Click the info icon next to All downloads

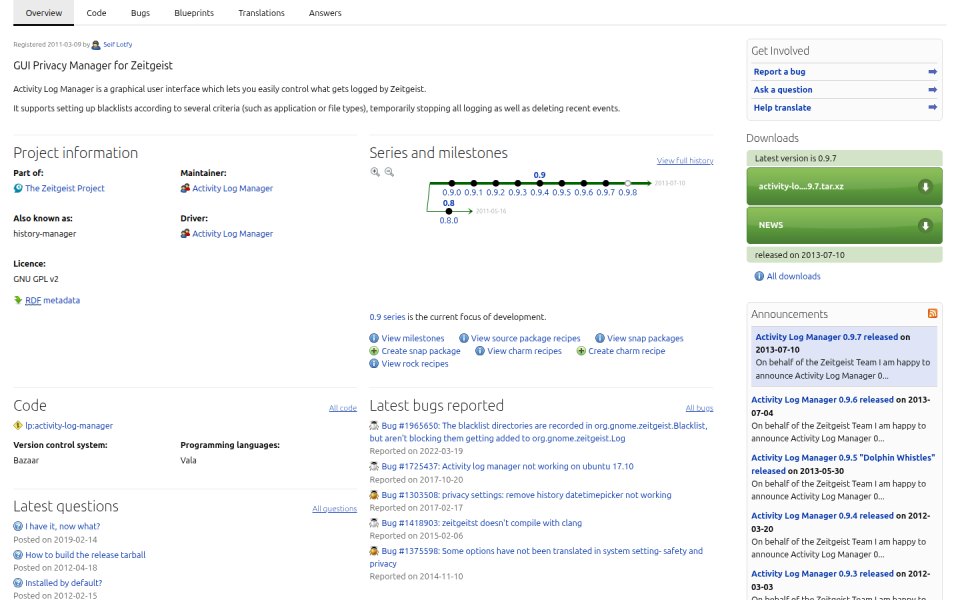(x=759, y=276)
